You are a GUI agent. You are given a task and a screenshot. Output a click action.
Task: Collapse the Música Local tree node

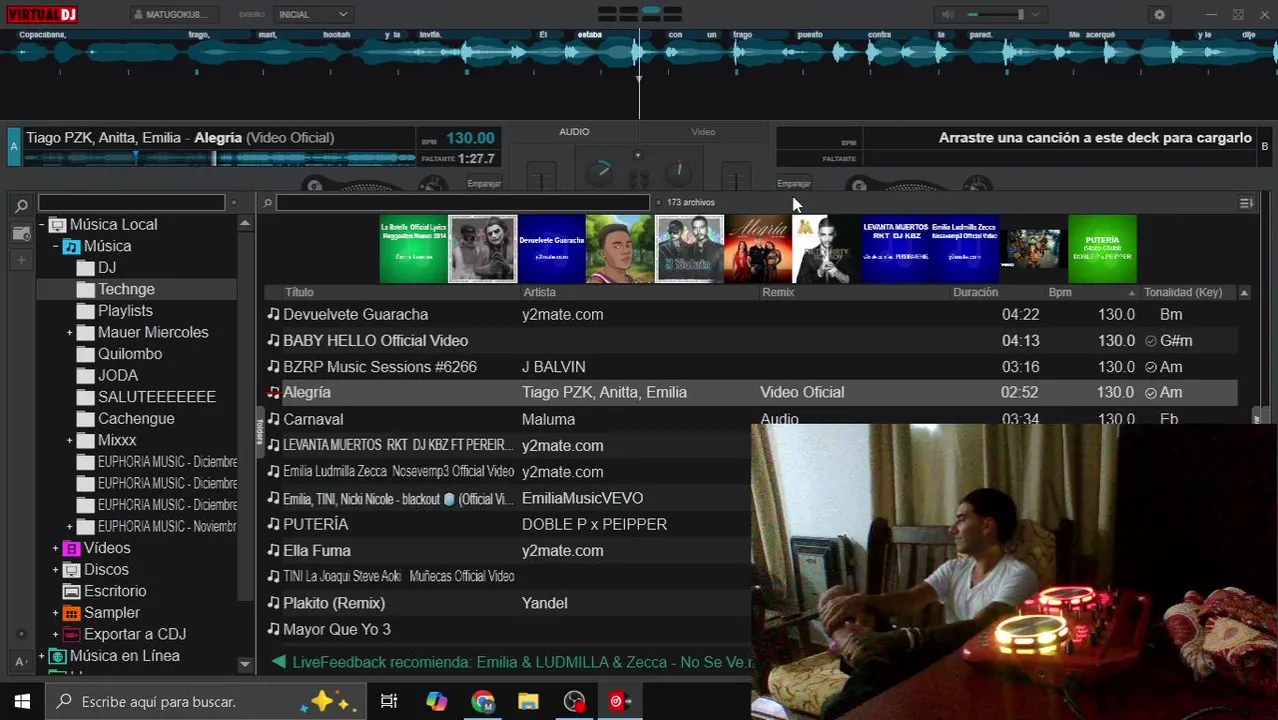pyautogui.click(x=41, y=225)
